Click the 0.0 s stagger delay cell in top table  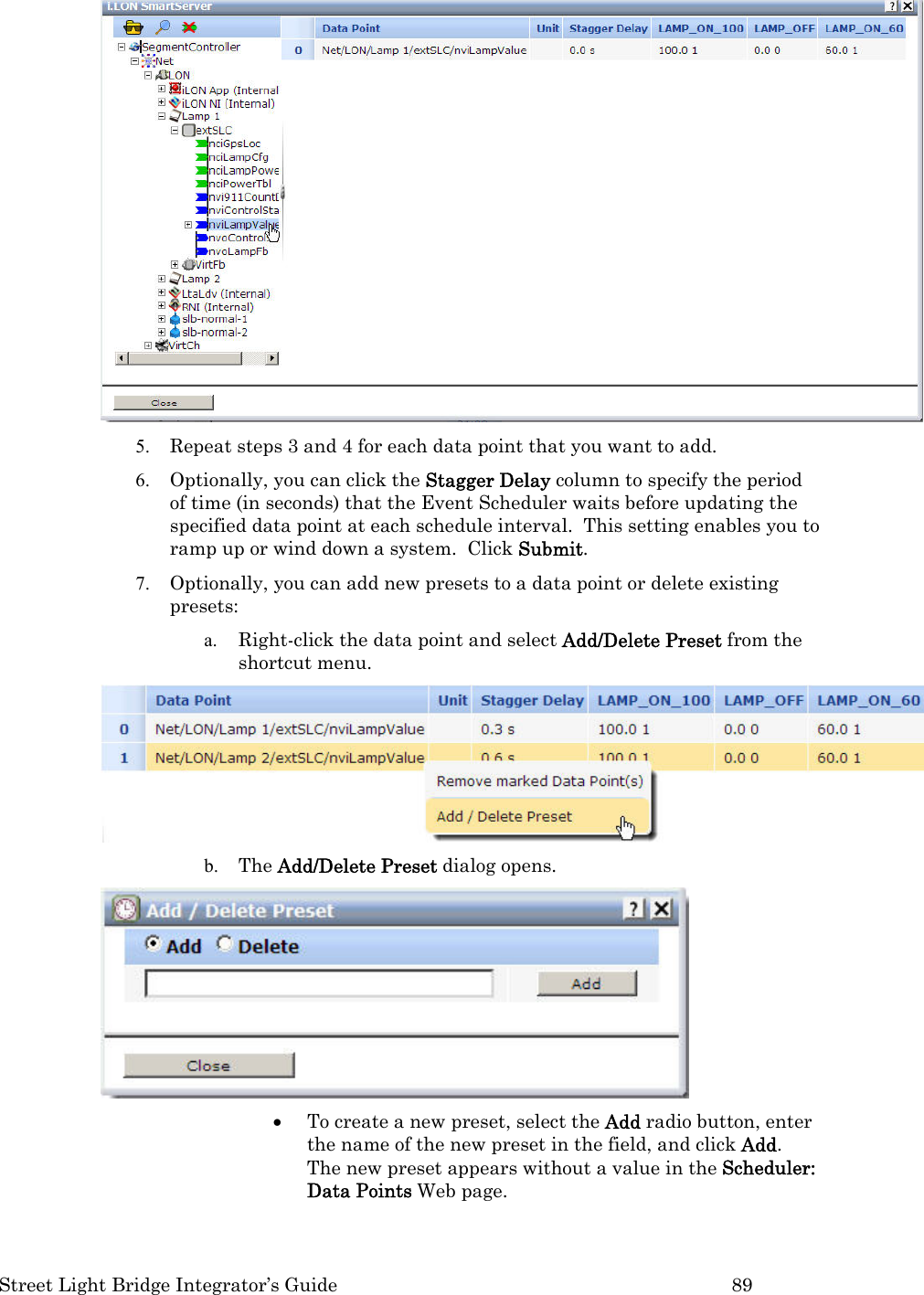[x=607, y=50]
